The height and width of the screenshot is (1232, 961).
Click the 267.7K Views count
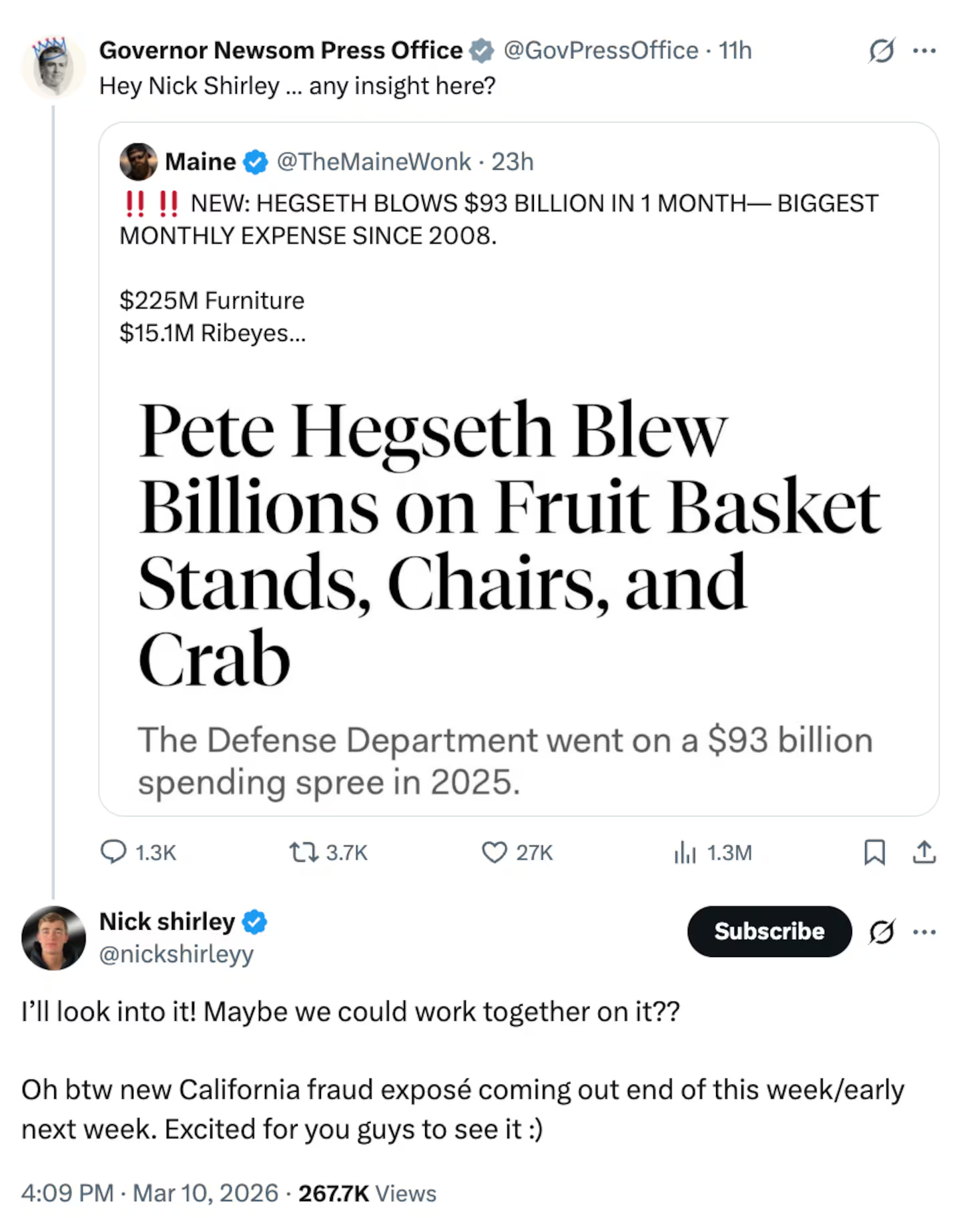click(x=367, y=1193)
